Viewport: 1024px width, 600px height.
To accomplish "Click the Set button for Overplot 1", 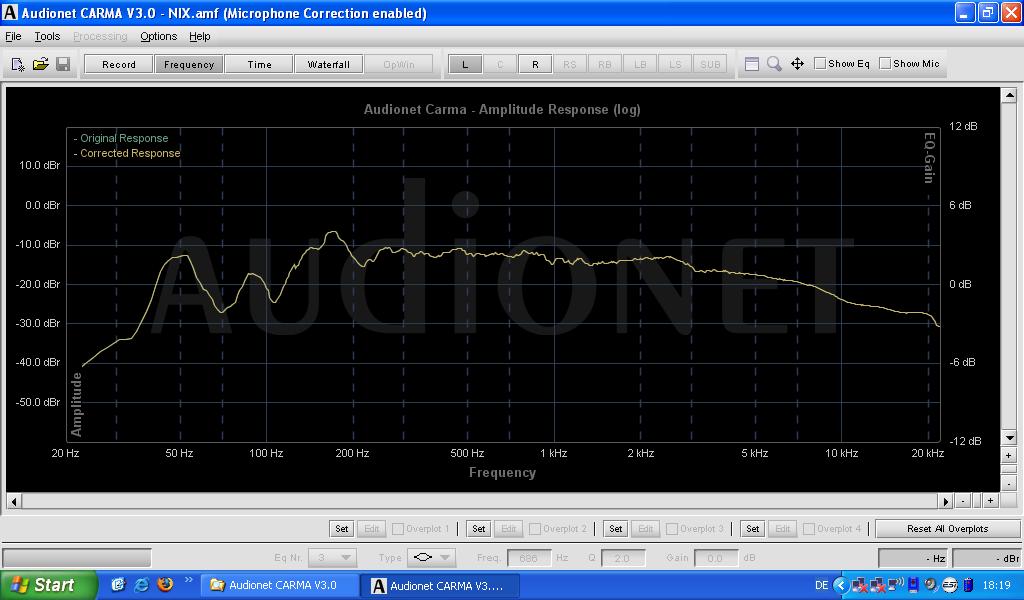I will (x=342, y=529).
